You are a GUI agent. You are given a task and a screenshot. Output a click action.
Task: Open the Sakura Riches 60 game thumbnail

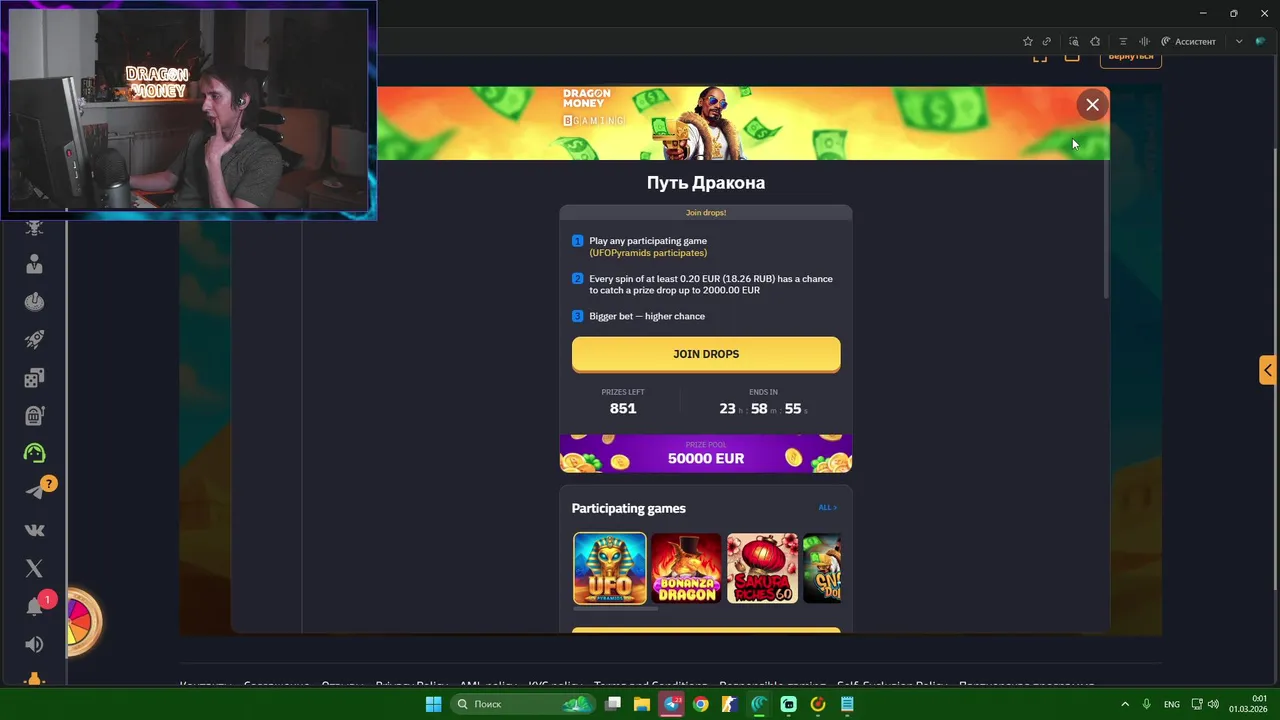pyautogui.click(x=763, y=568)
